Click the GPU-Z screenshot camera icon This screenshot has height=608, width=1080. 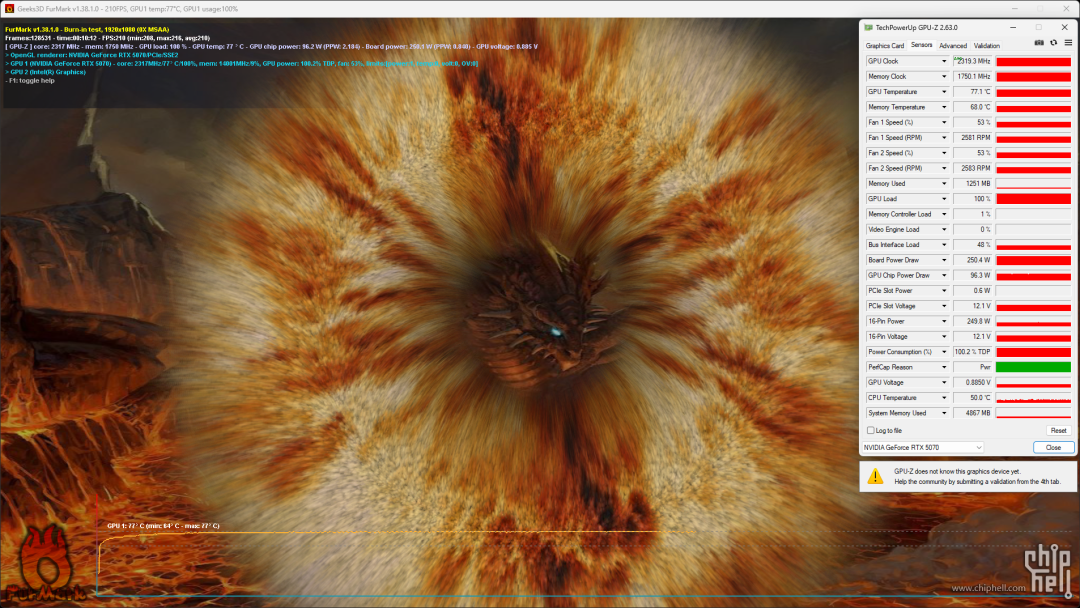point(1039,43)
